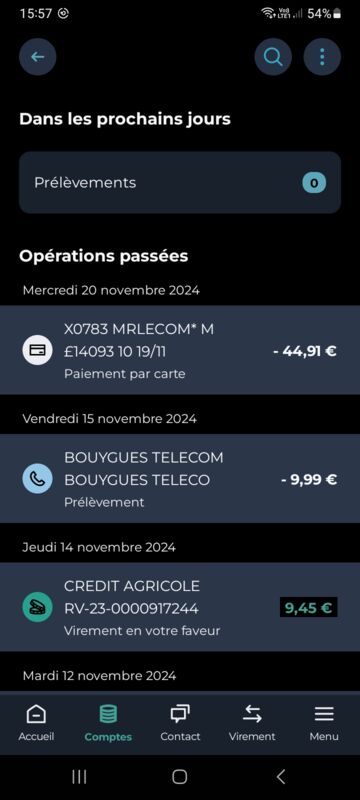Tap the 9,45 € green amount
360x800 pixels.
pos(308,607)
